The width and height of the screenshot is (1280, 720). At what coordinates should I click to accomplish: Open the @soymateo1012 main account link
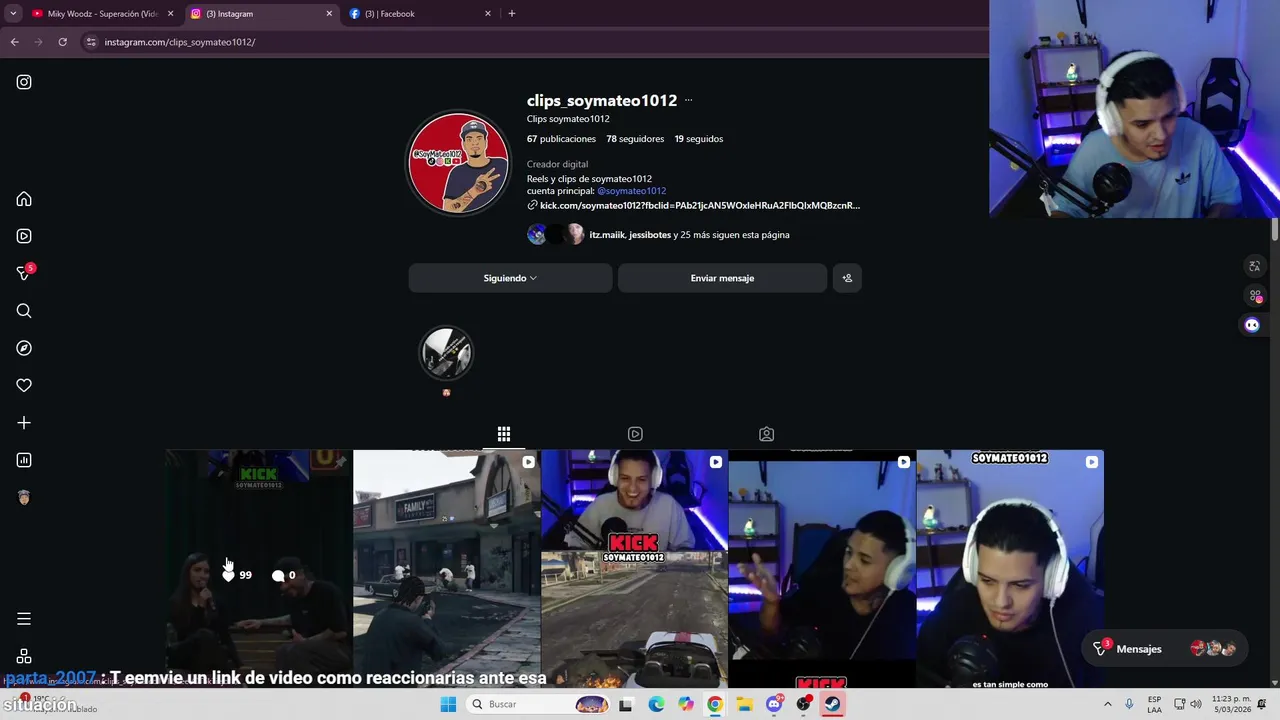click(631, 191)
